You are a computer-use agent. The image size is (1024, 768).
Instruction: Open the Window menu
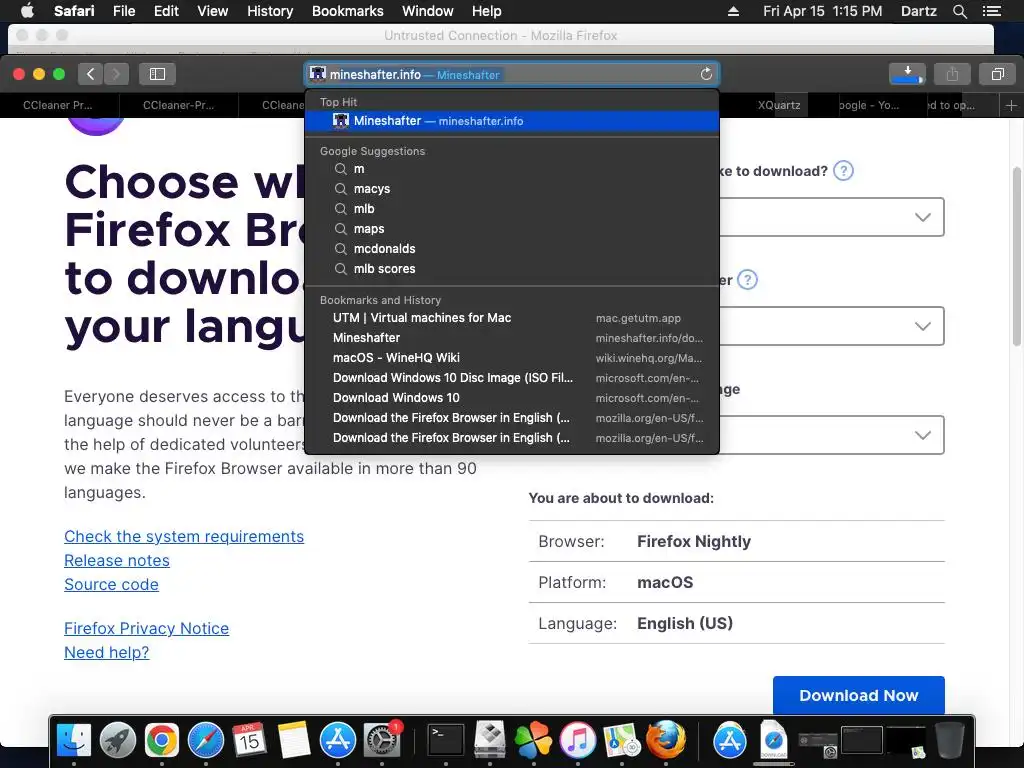[x=428, y=11]
